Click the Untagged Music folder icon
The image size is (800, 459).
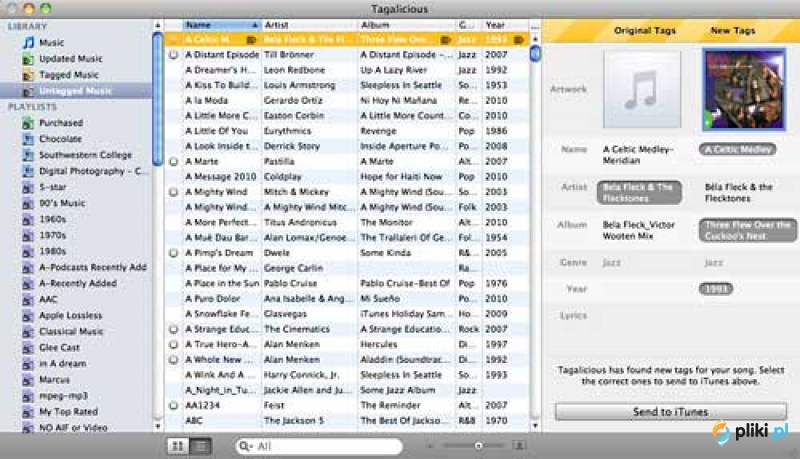29,91
